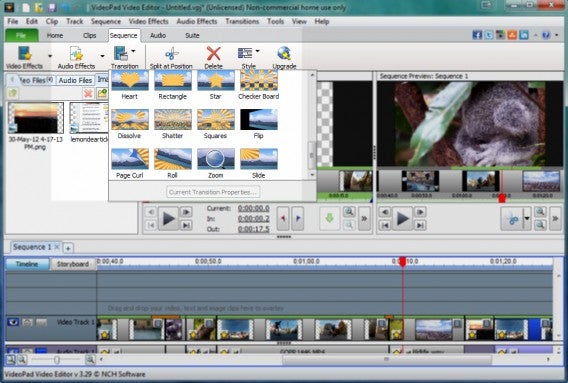Viewport: 568px width, 383px height.
Task: Choose the Heart transition
Action: click(x=130, y=84)
